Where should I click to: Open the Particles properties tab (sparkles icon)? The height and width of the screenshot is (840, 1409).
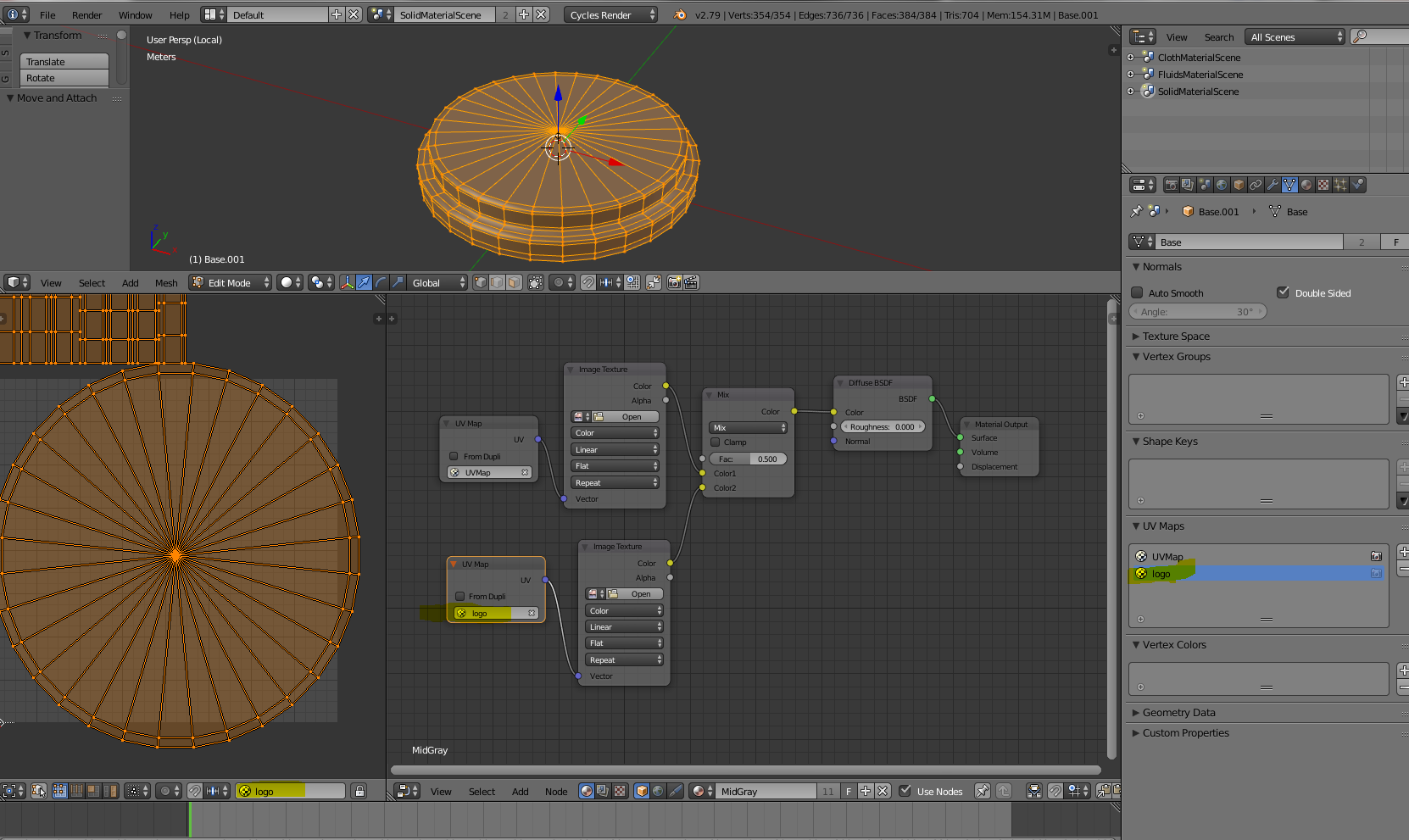1340,185
